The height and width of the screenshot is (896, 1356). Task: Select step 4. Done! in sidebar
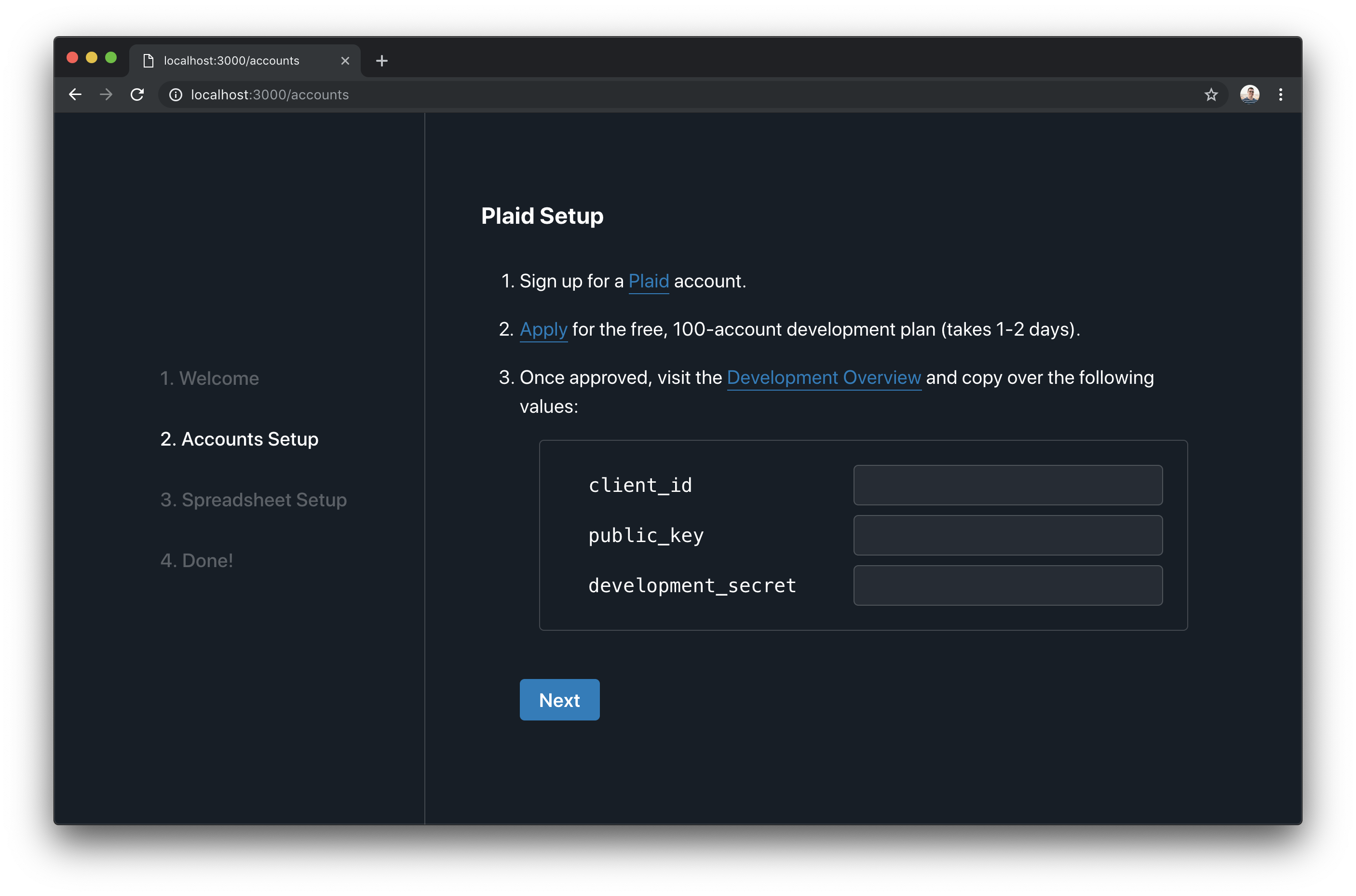tap(197, 560)
